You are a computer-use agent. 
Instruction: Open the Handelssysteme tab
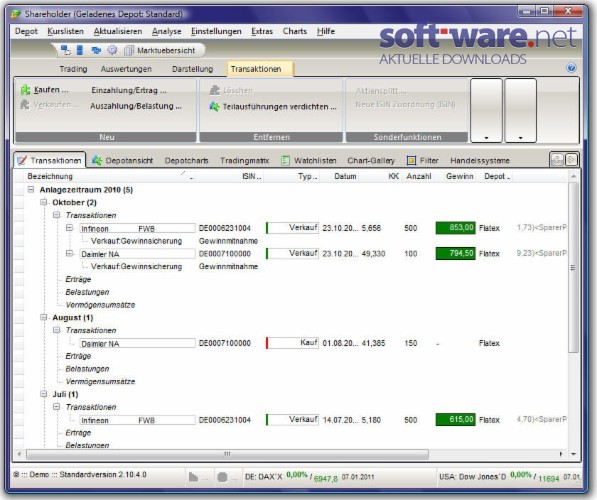(480, 161)
